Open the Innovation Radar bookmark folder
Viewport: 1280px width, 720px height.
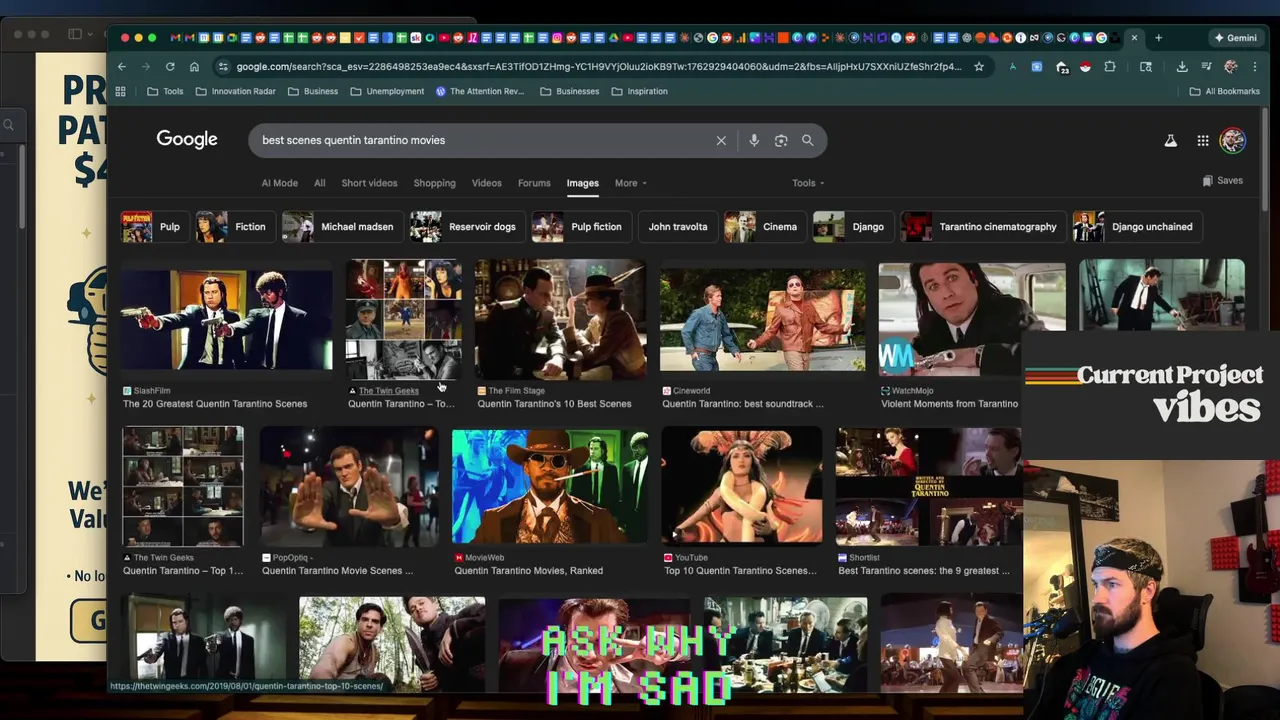pos(235,91)
